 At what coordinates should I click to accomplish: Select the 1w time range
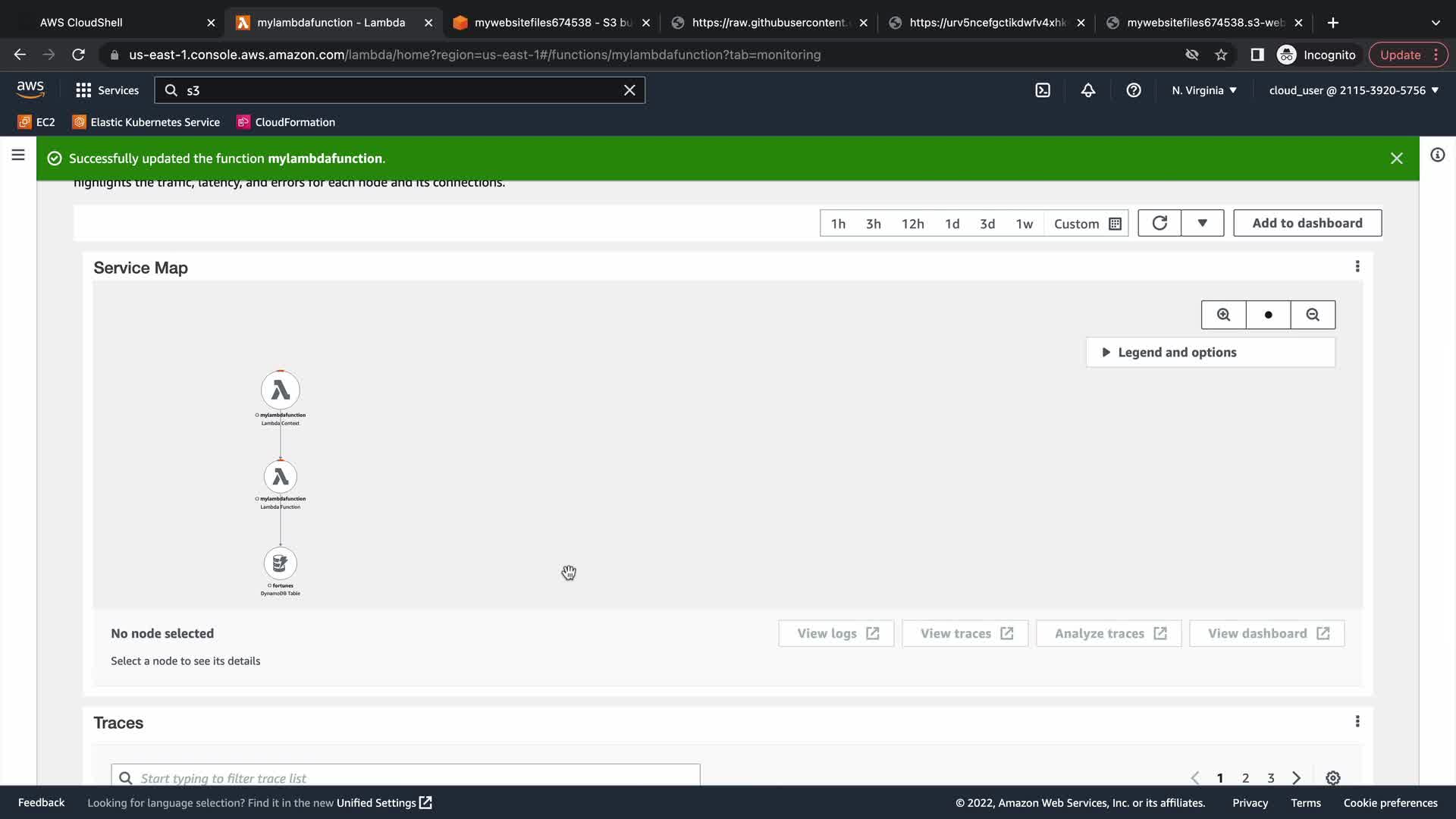pos(1024,224)
